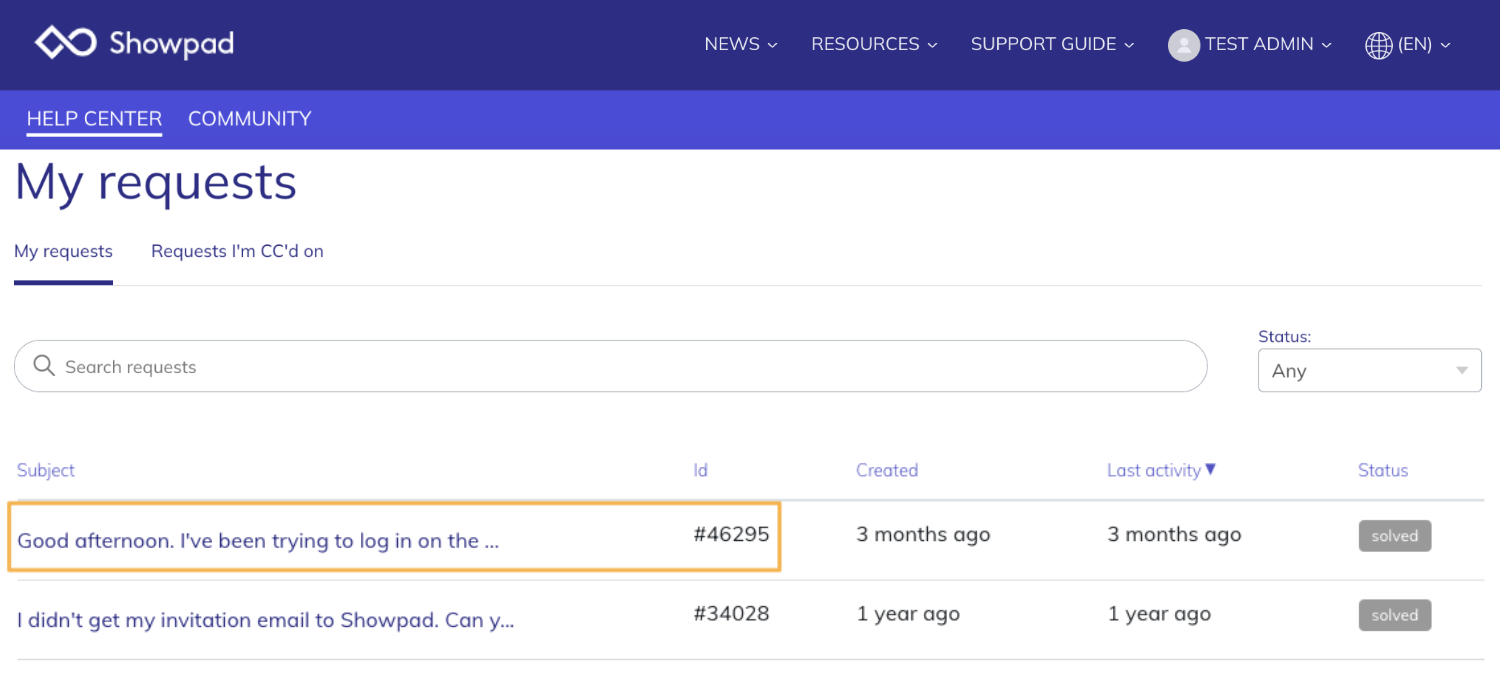Click the Last activity sort arrow
This screenshot has height=684, width=1500.
point(1210,469)
